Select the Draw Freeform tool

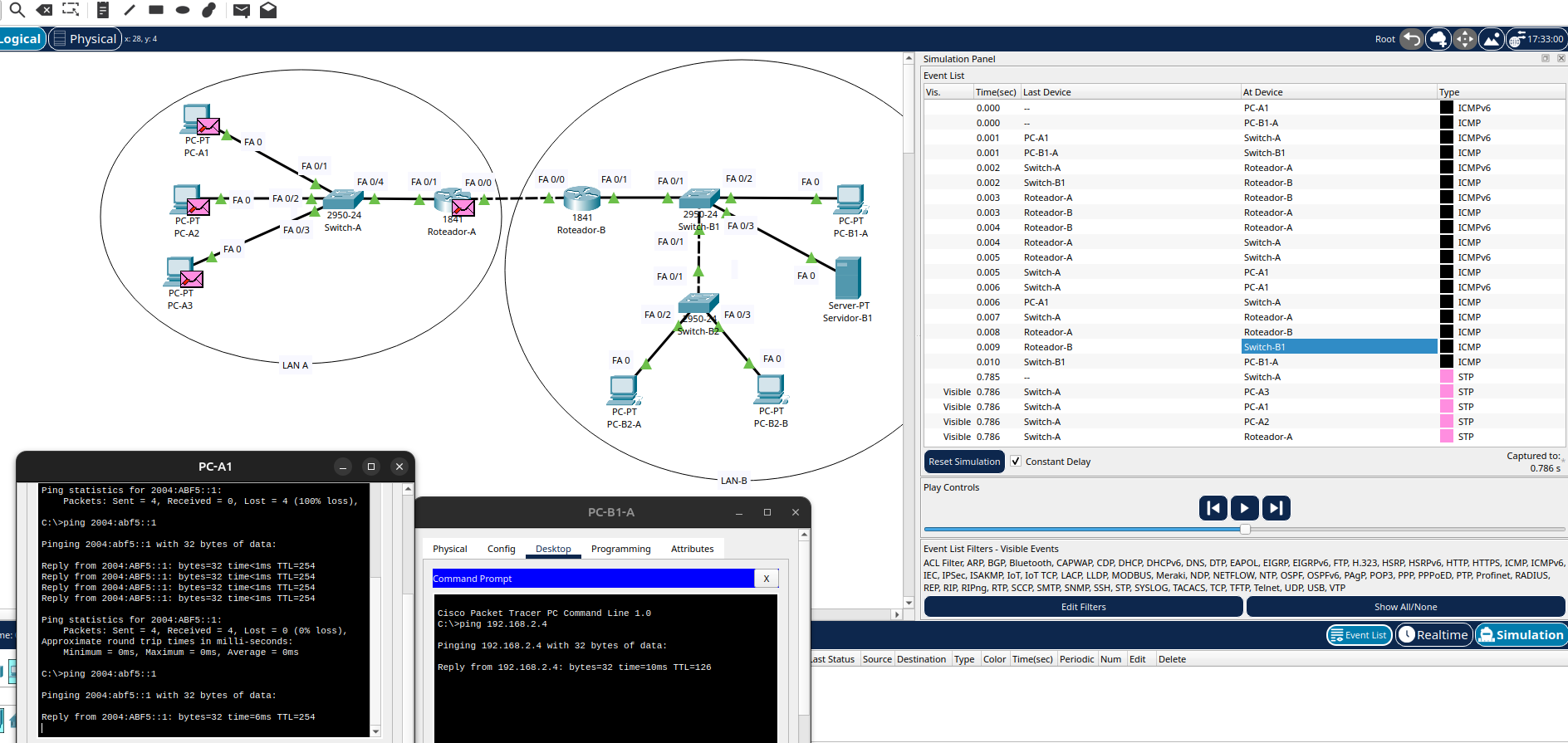(x=209, y=10)
